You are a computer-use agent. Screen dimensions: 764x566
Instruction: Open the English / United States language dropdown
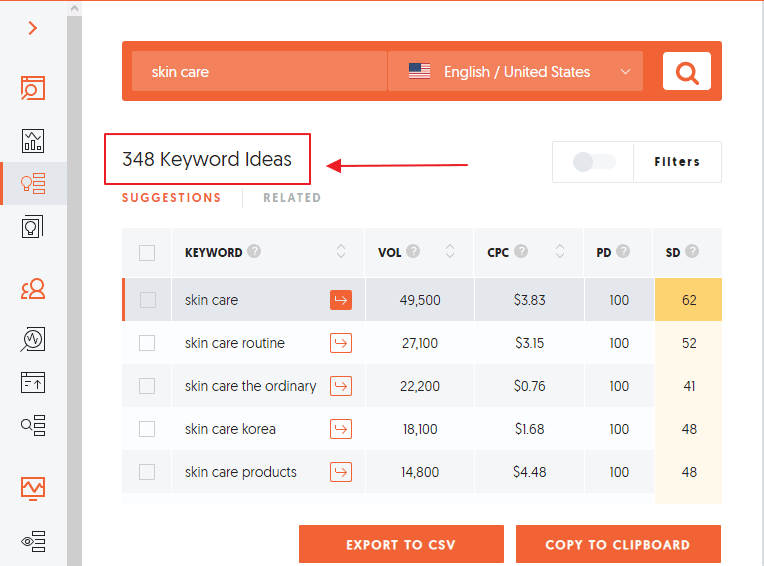coord(515,72)
